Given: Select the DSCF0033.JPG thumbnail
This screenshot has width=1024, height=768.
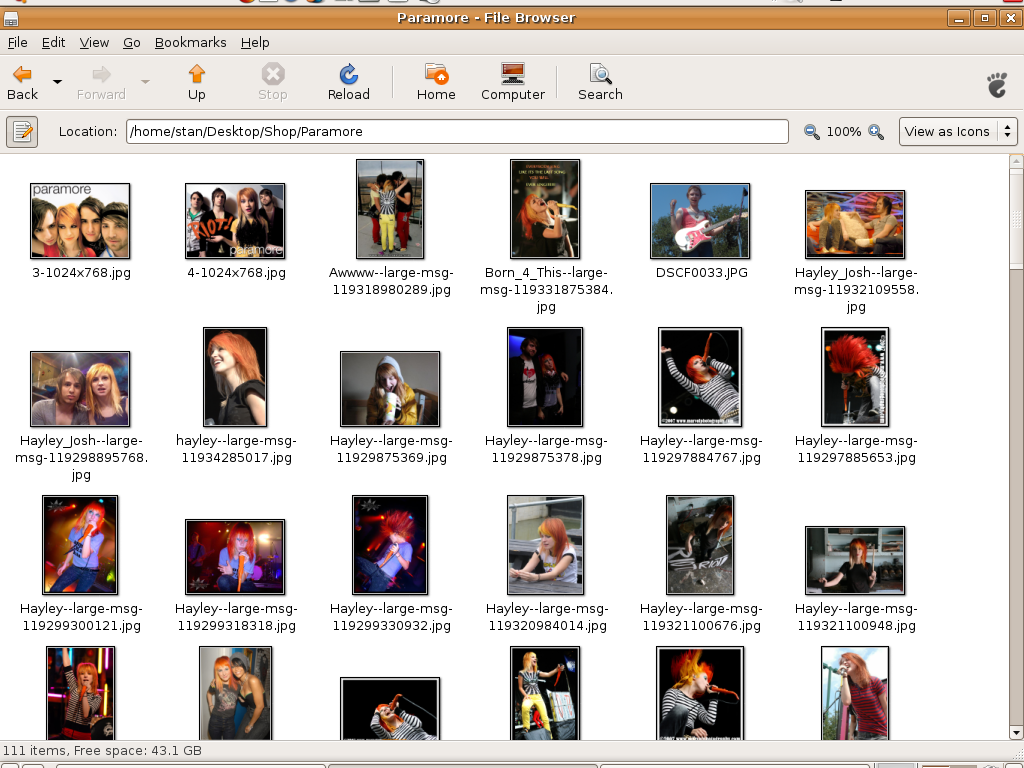Looking at the screenshot, I should (x=700, y=221).
